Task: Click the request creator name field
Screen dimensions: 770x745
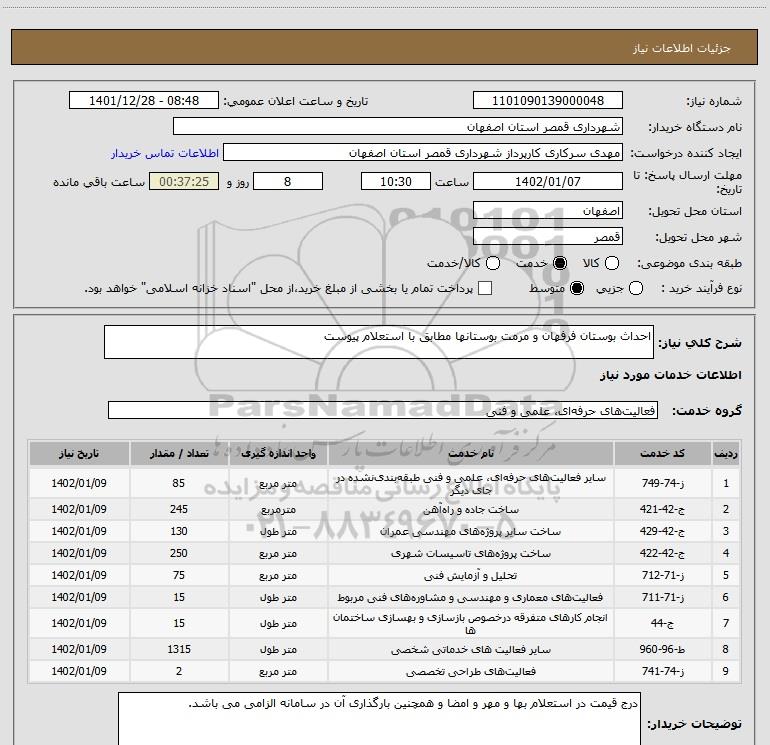Action: coord(423,152)
